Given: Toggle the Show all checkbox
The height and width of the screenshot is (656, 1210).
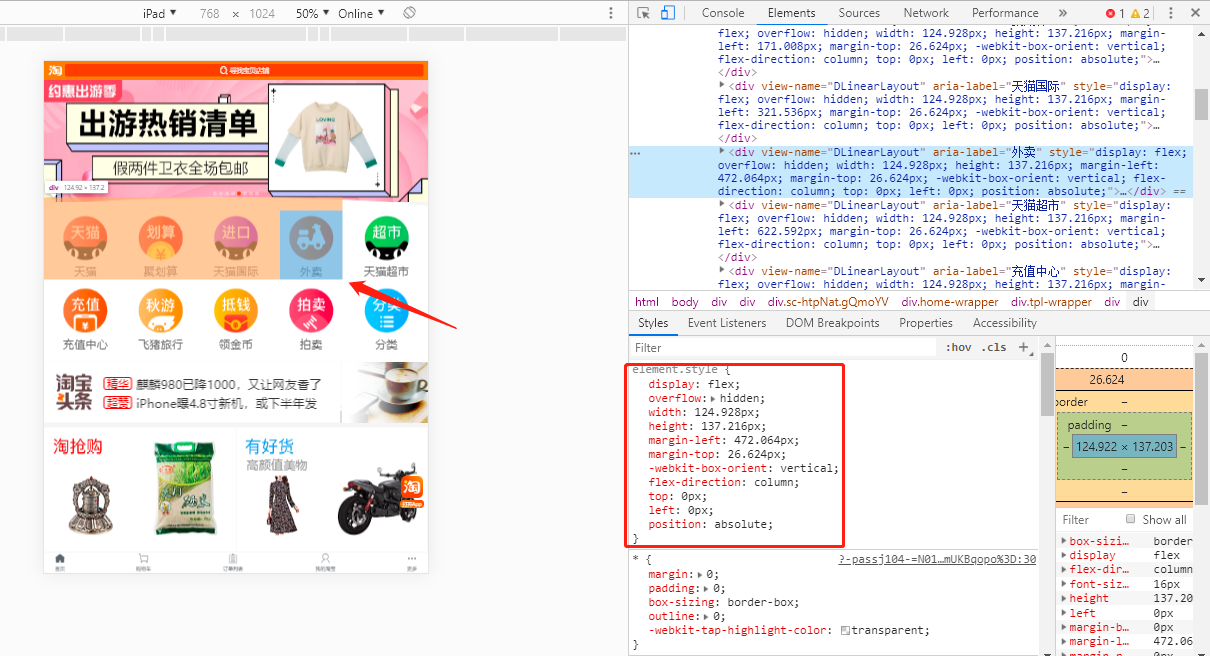Looking at the screenshot, I should tap(1131, 519).
